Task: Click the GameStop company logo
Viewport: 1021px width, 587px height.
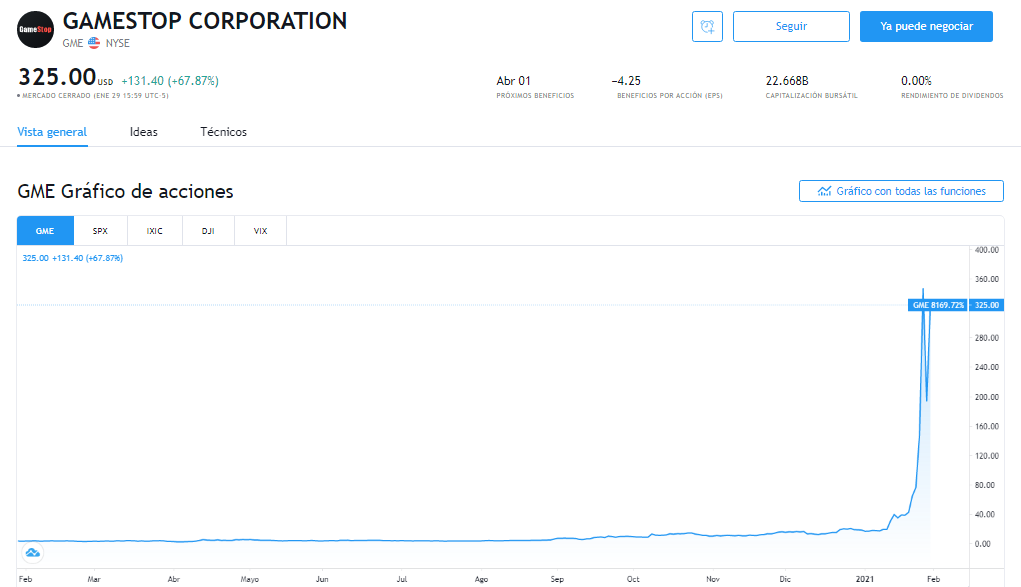Action: click(x=36, y=29)
